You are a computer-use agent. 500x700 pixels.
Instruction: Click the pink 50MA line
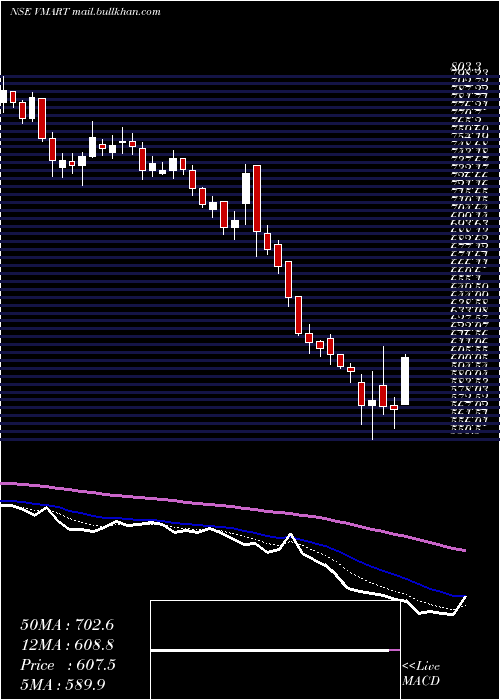point(232,507)
